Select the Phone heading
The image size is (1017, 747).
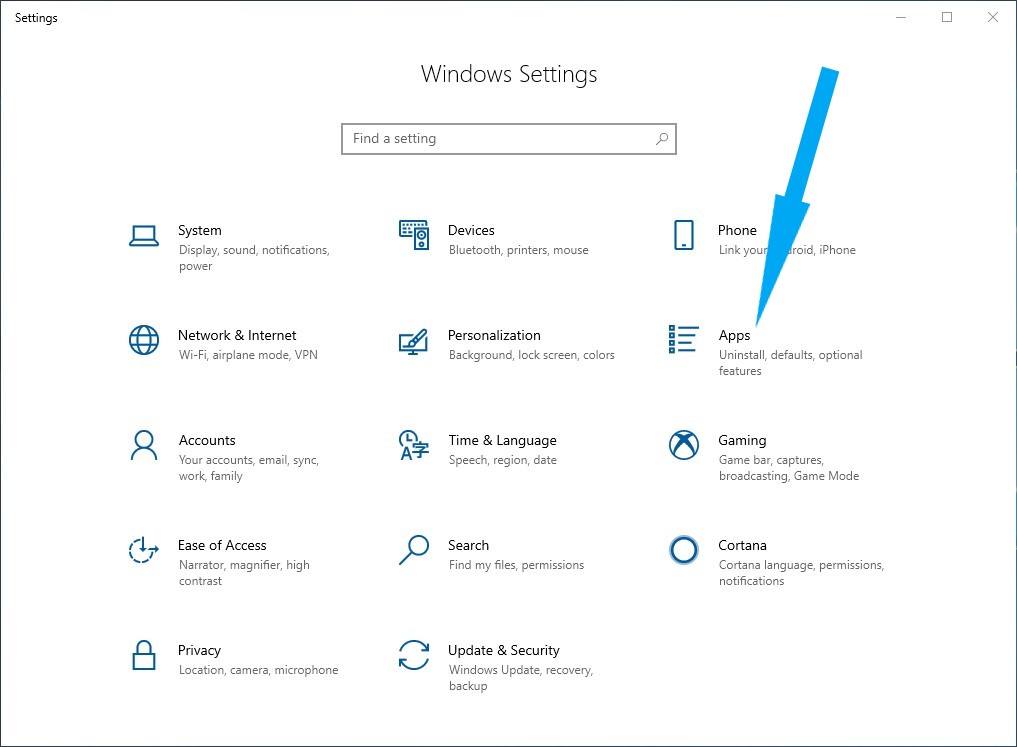pos(737,230)
